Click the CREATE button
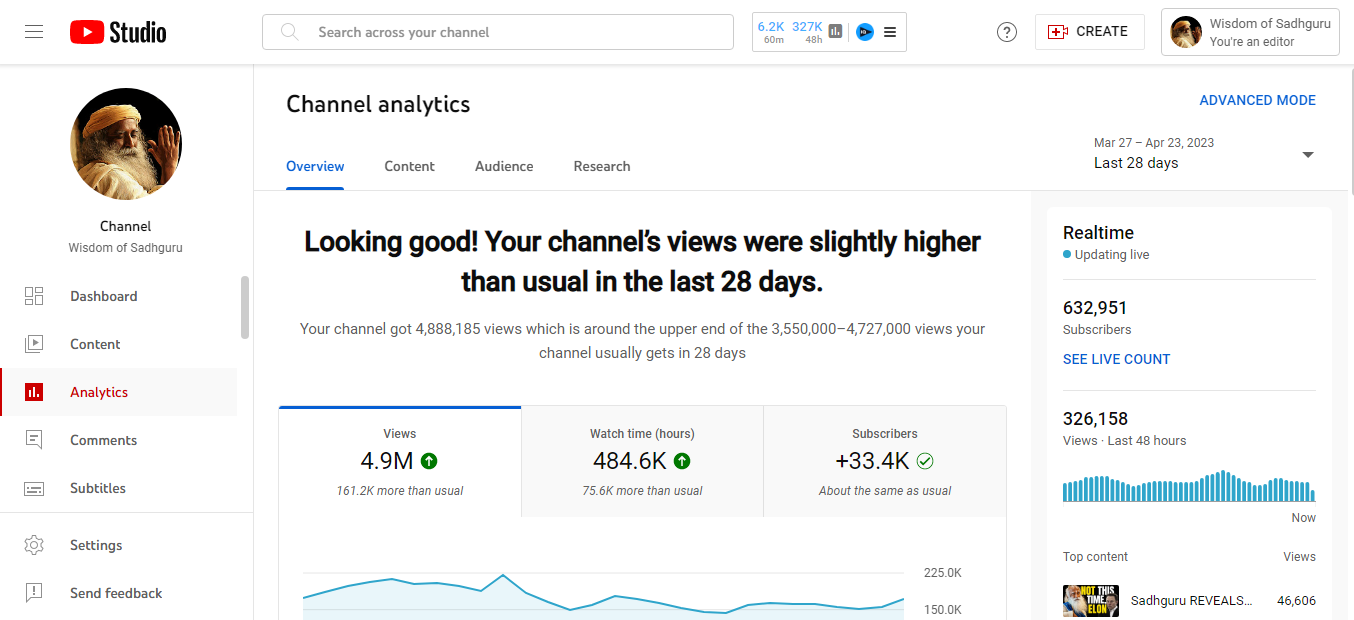The height and width of the screenshot is (620, 1354). pyautogui.click(x=1088, y=32)
